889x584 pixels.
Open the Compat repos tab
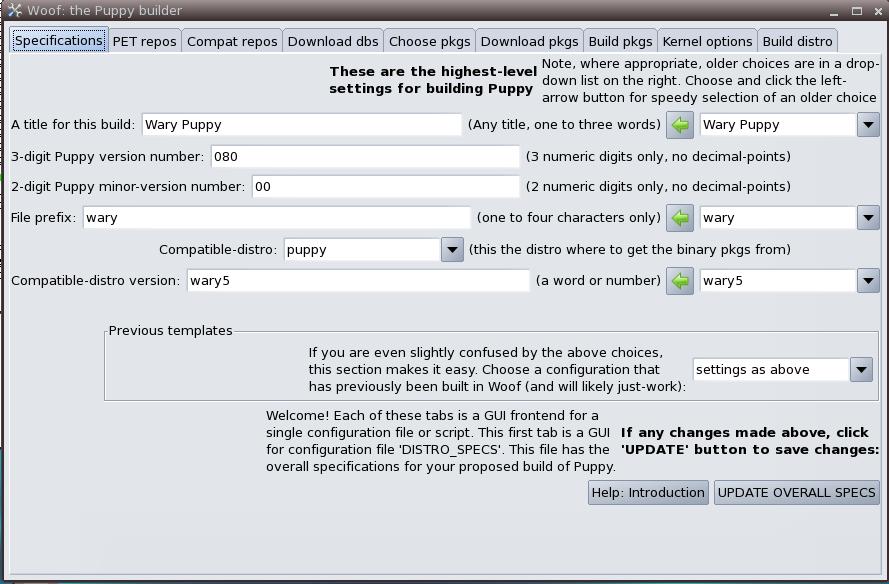click(x=232, y=41)
